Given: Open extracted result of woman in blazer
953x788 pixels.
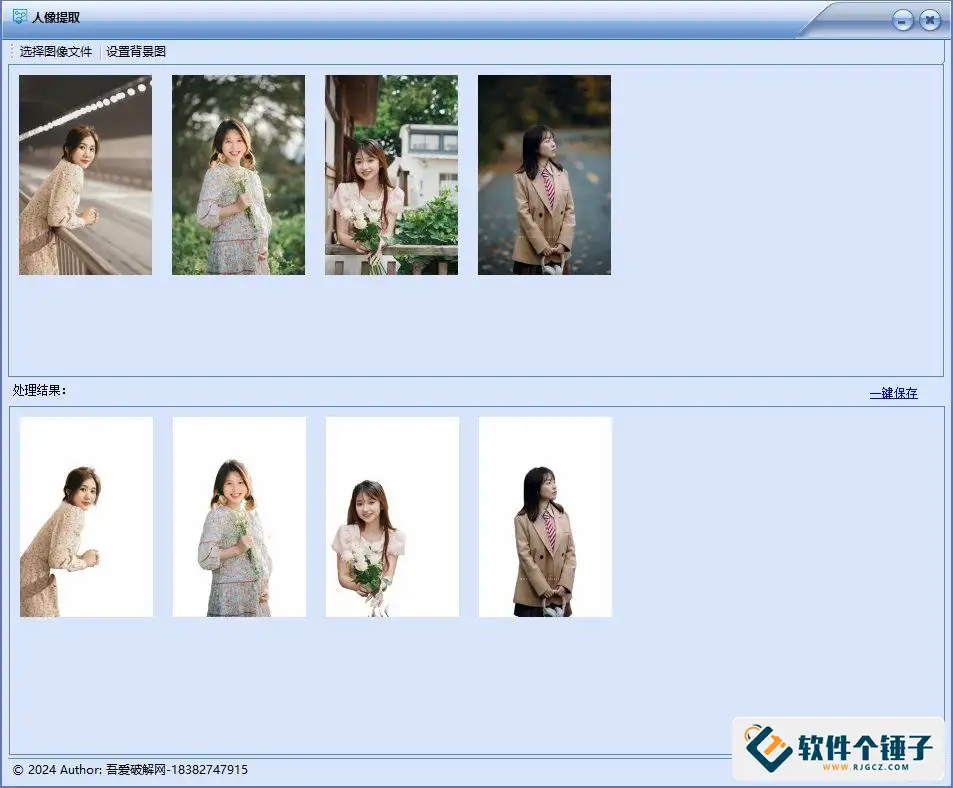Looking at the screenshot, I should point(545,517).
